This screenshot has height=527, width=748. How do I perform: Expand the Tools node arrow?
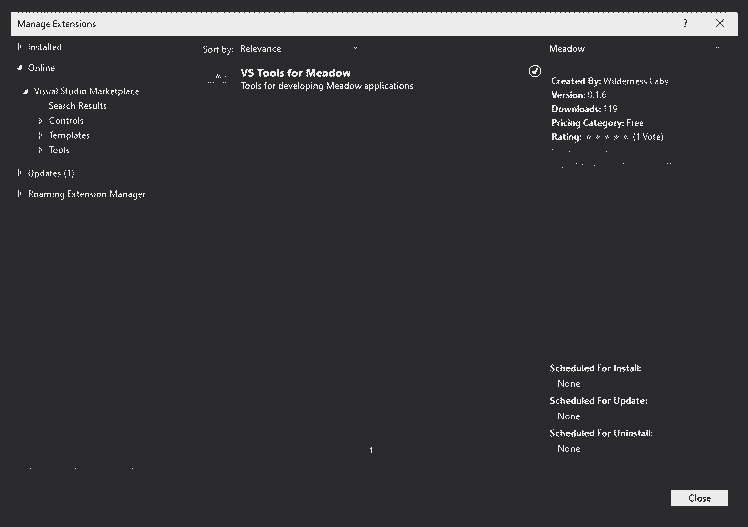(41, 150)
